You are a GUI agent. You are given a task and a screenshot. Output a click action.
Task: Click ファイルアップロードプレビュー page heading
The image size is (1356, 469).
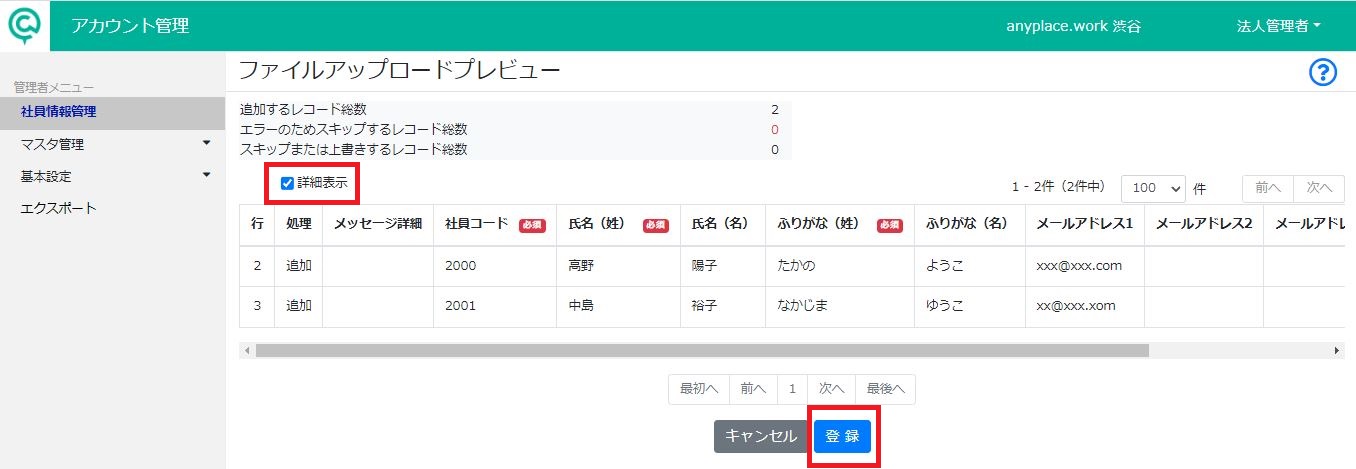[x=399, y=70]
